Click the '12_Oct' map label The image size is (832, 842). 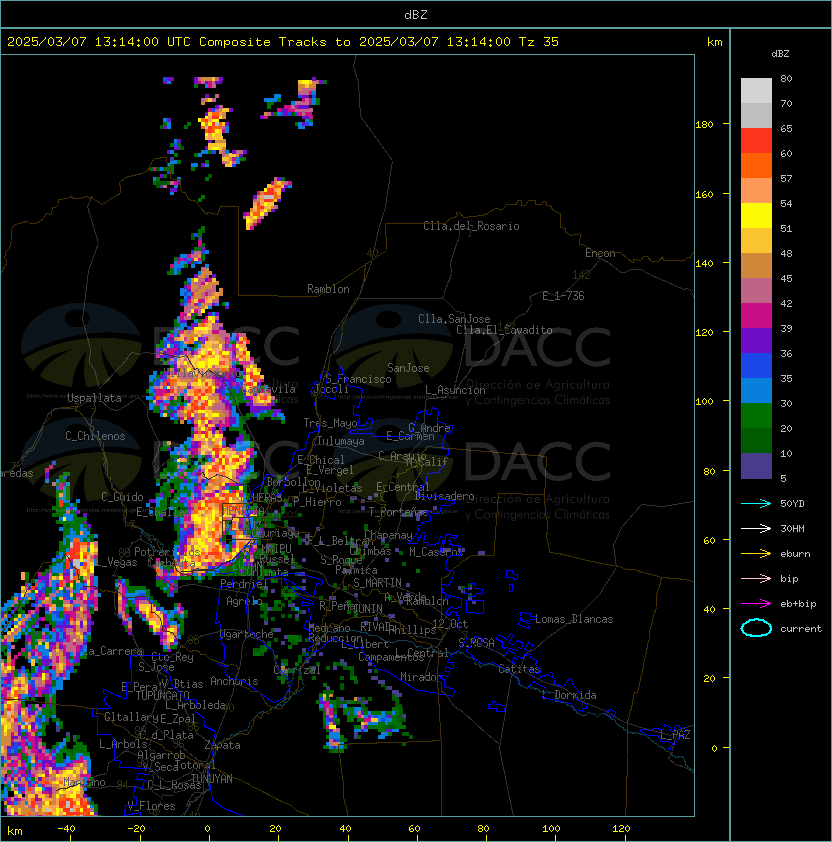point(450,624)
